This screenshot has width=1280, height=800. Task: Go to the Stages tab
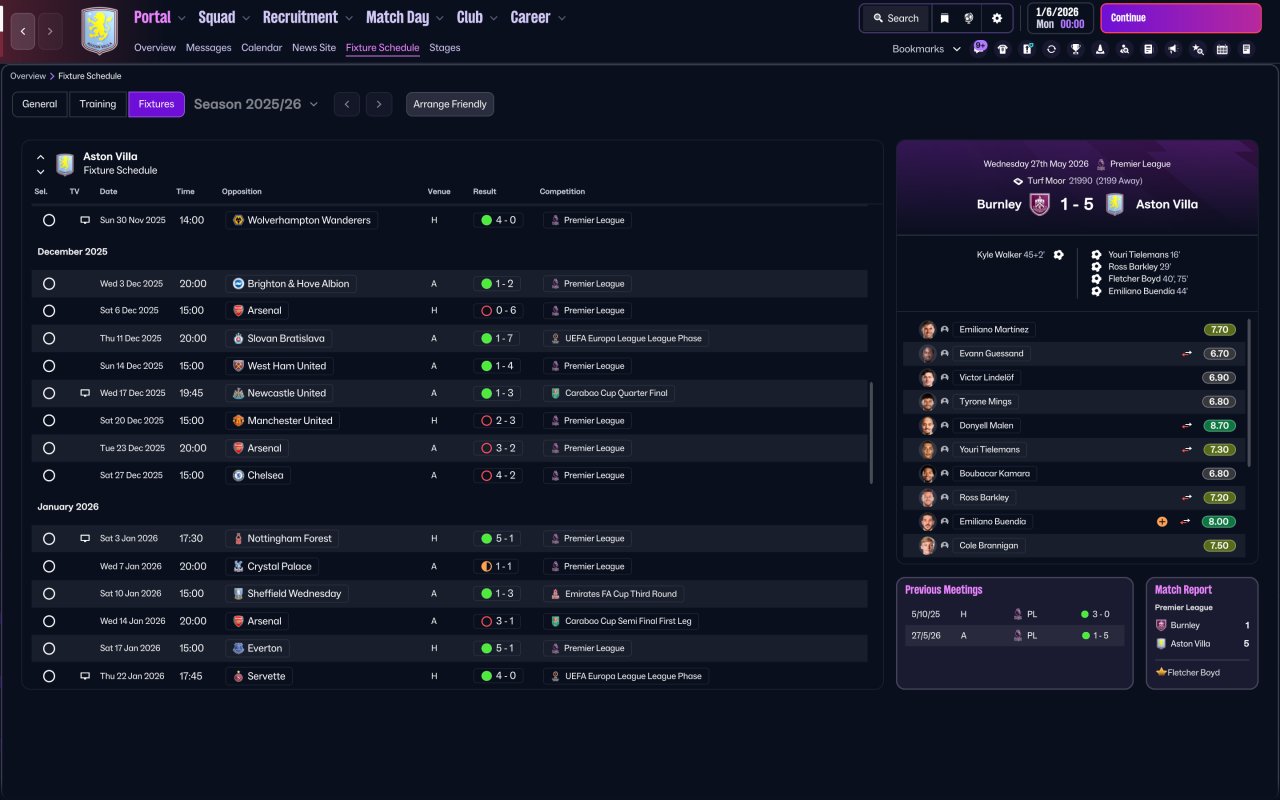pos(445,47)
